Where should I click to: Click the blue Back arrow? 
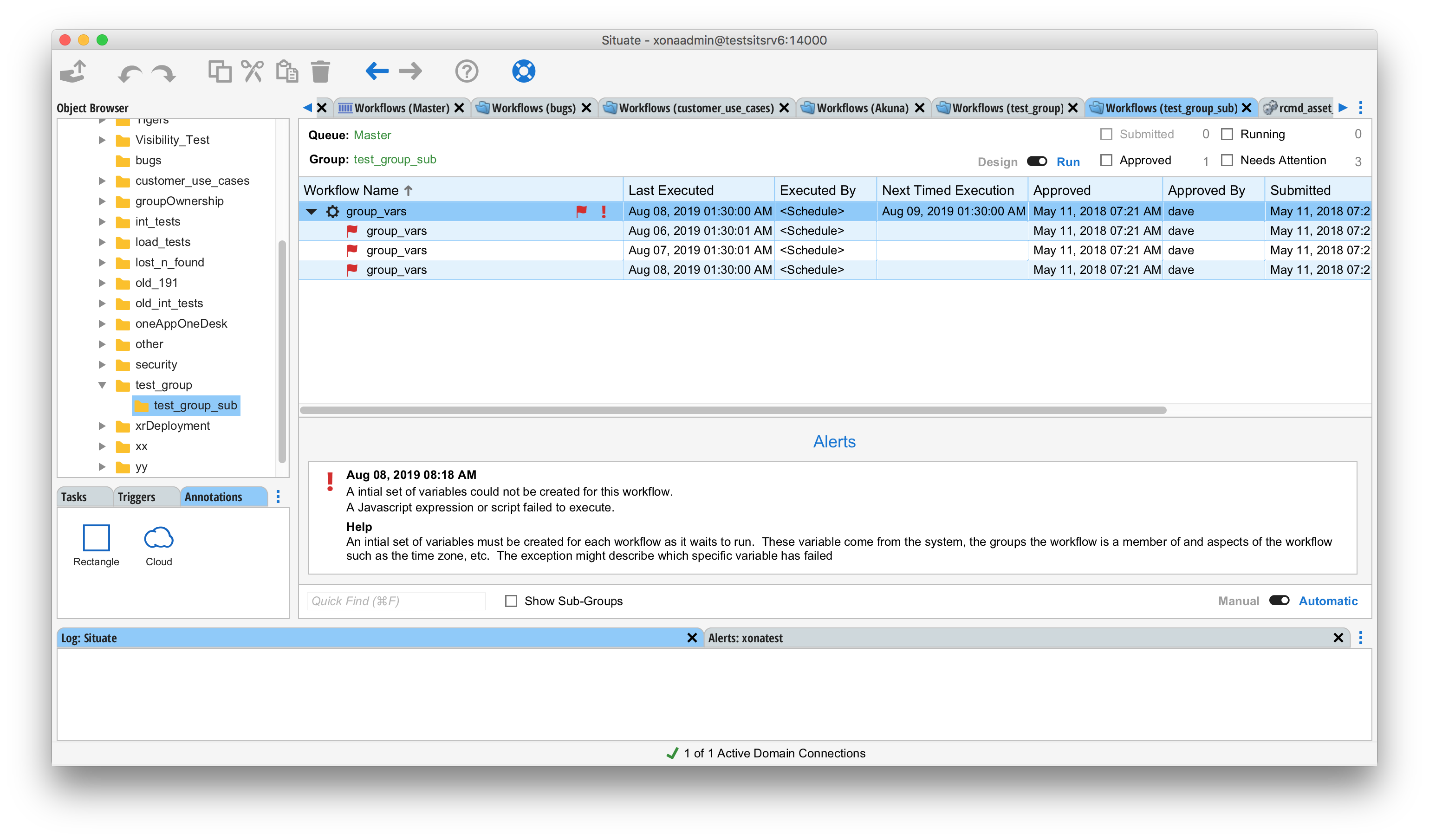(377, 71)
